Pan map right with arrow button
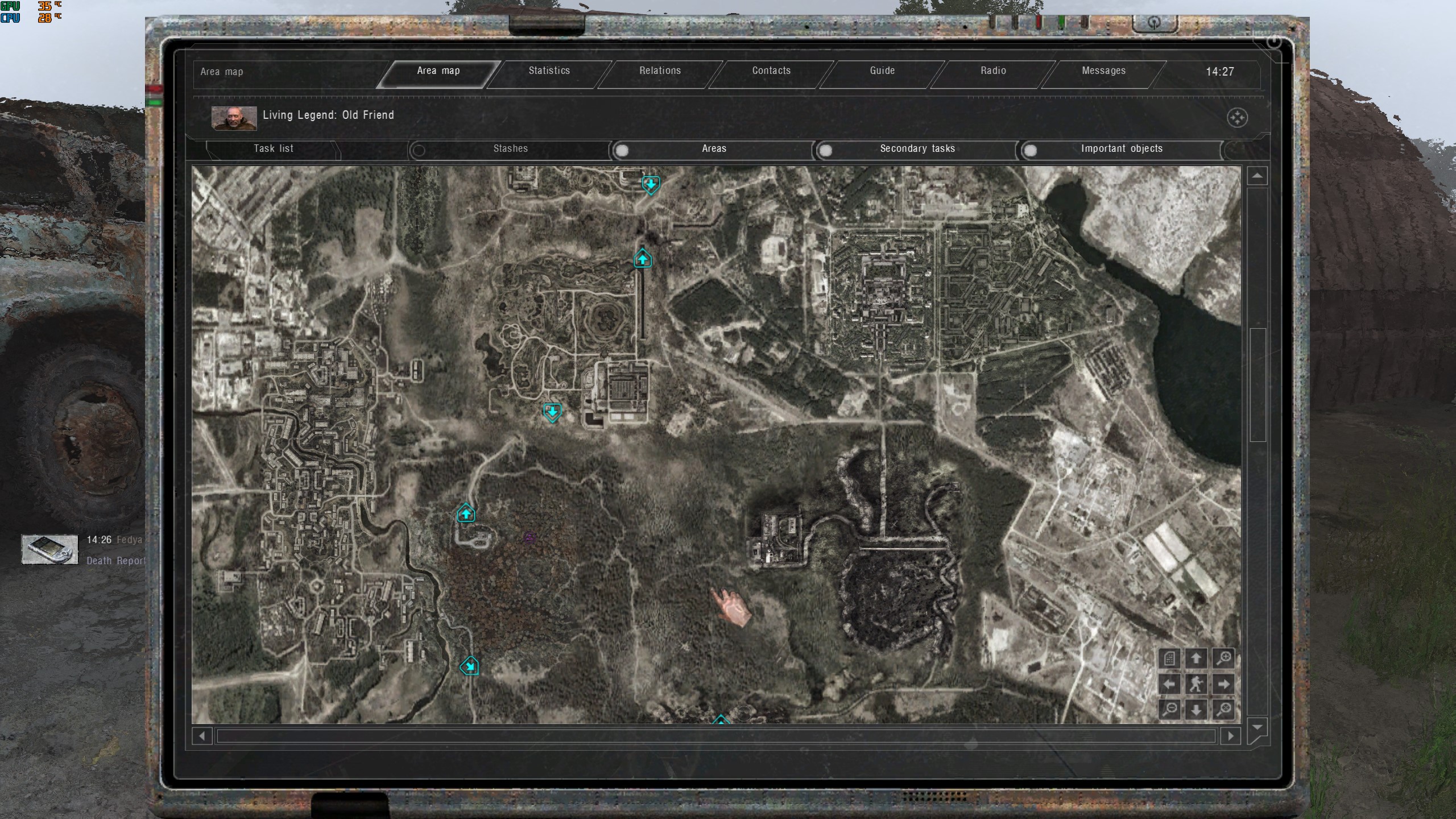Screen dimensions: 1456x819 [x=1223, y=684]
